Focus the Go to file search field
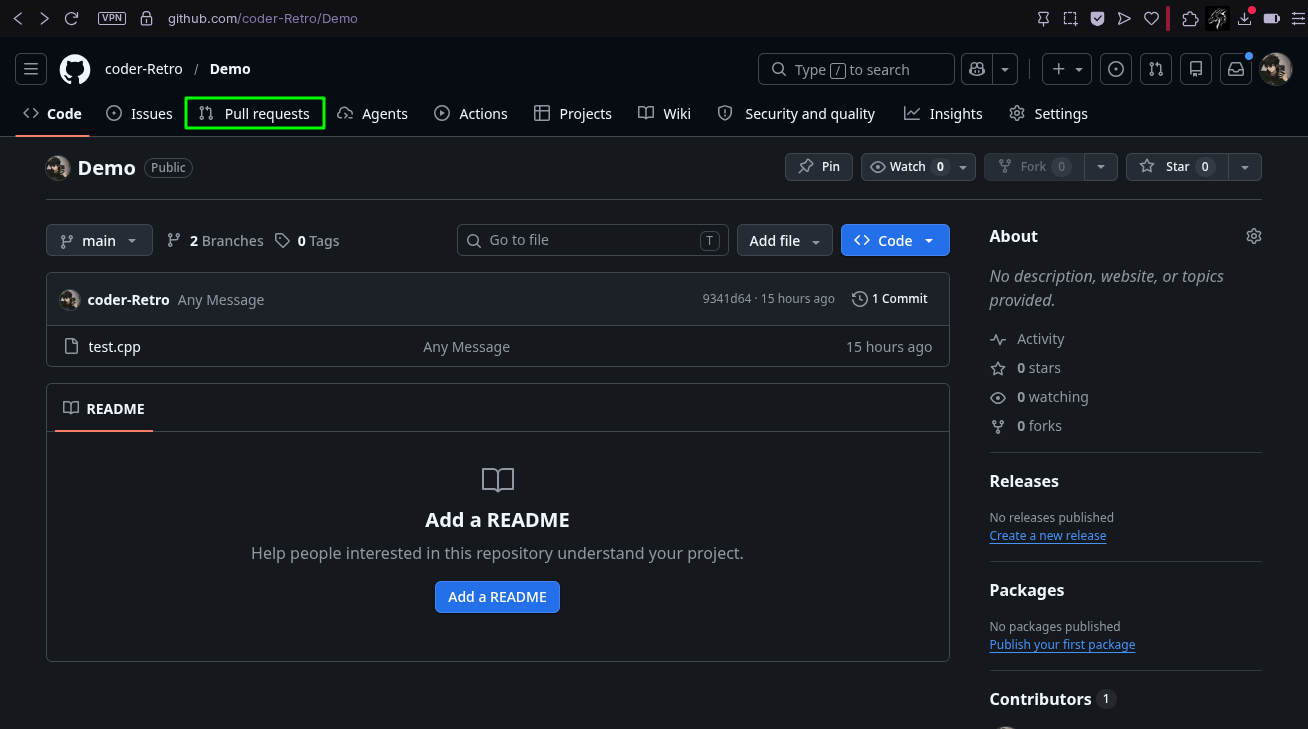 tap(593, 240)
